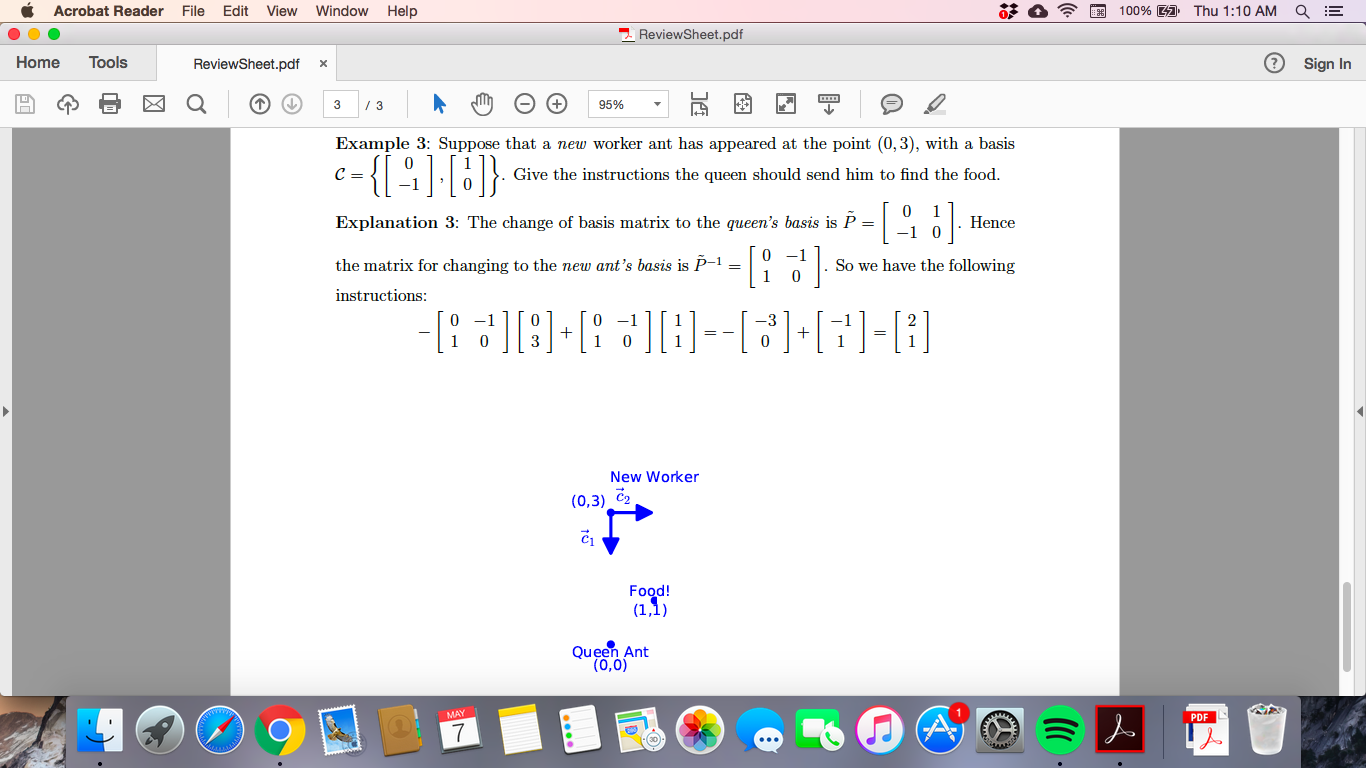Open the Find search tool
The height and width of the screenshot is (768, 1366).
tap(196, 103)
